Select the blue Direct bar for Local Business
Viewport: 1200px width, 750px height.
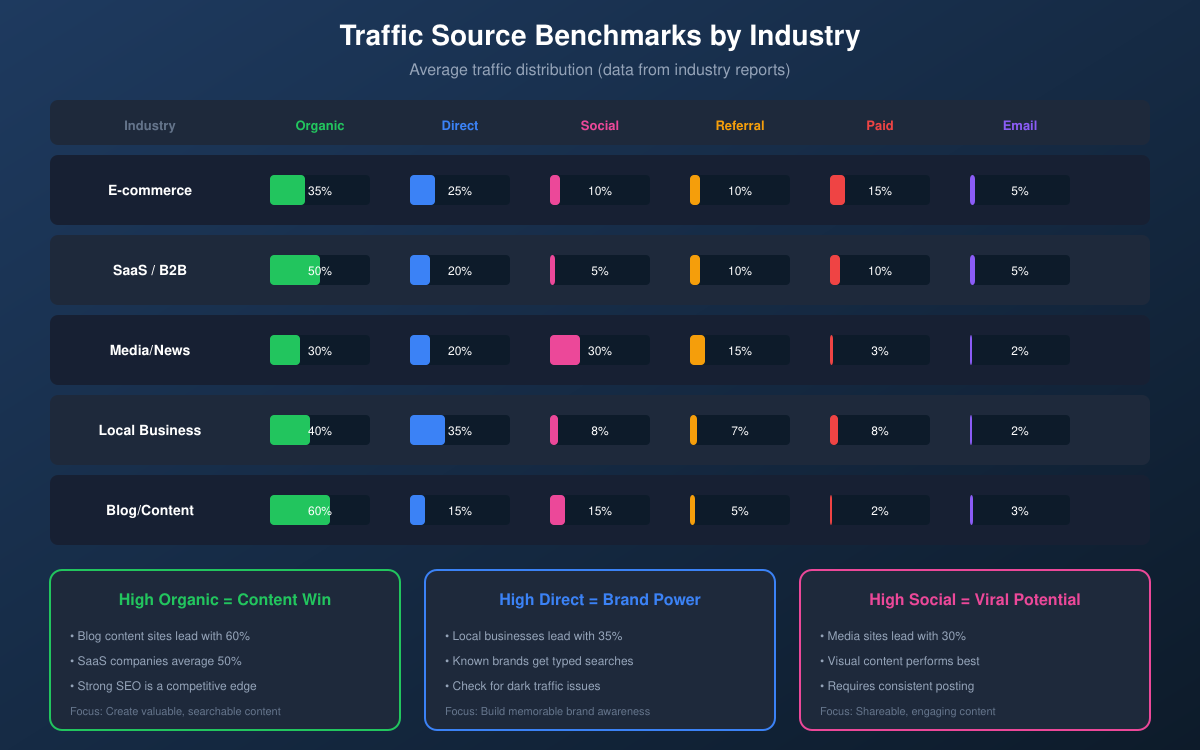(427, 430)
